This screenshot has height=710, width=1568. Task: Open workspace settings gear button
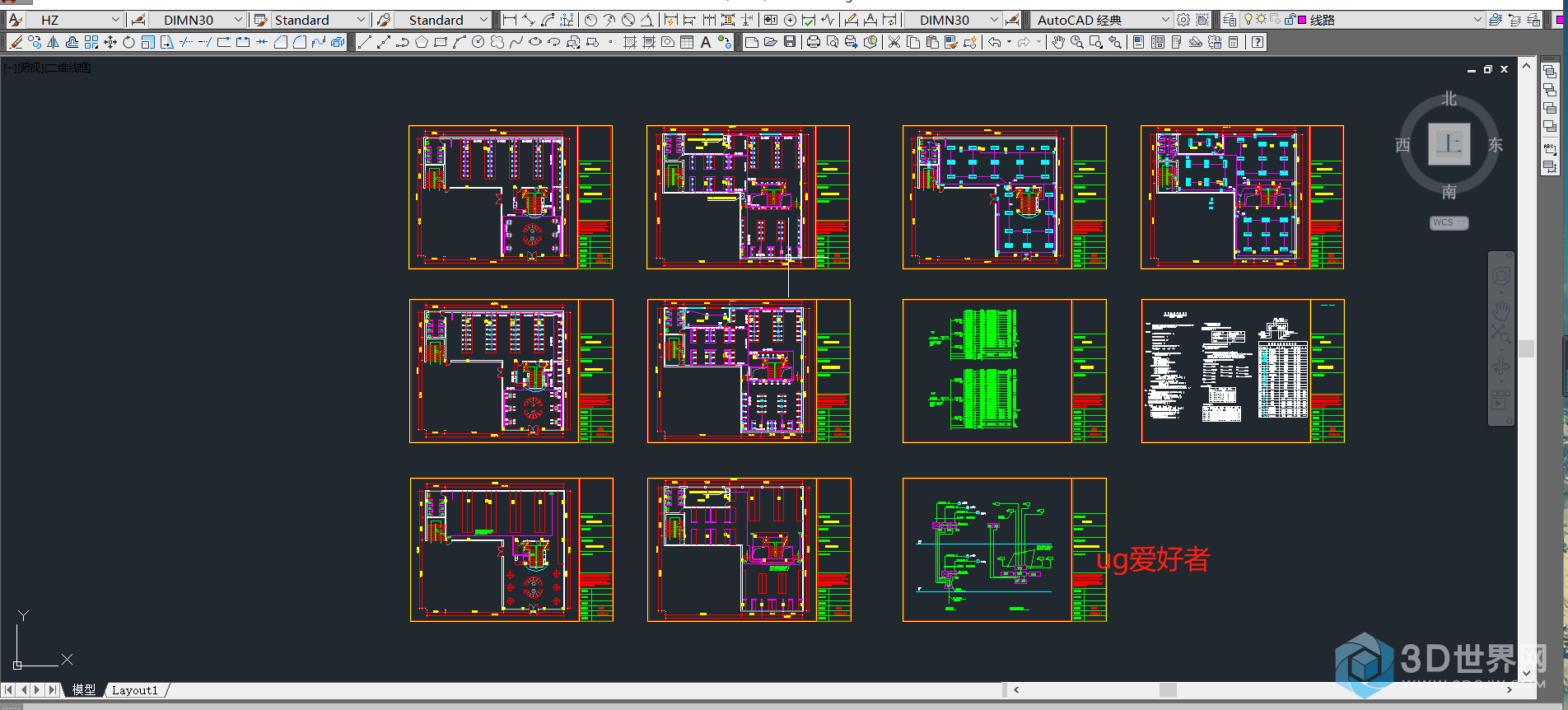(1183, 20)
